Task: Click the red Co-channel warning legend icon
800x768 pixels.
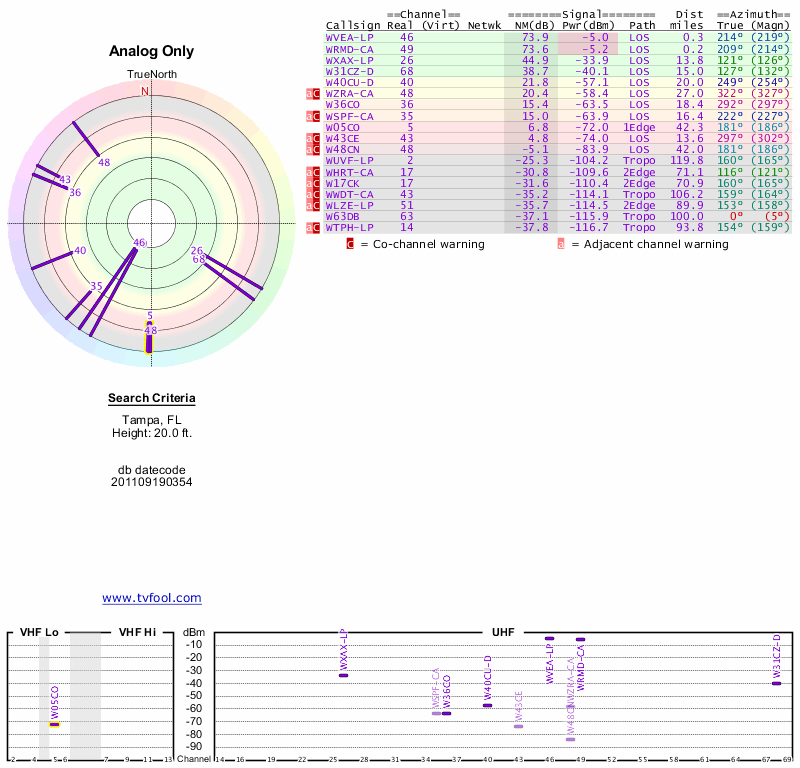Action: (x=350, y=243)
